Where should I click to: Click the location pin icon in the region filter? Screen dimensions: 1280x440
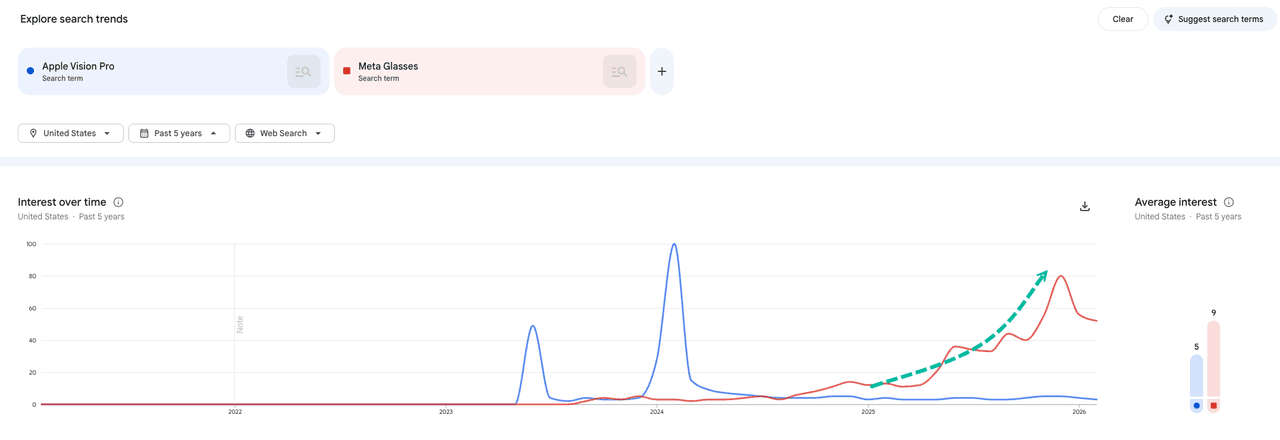pos(33,133)
